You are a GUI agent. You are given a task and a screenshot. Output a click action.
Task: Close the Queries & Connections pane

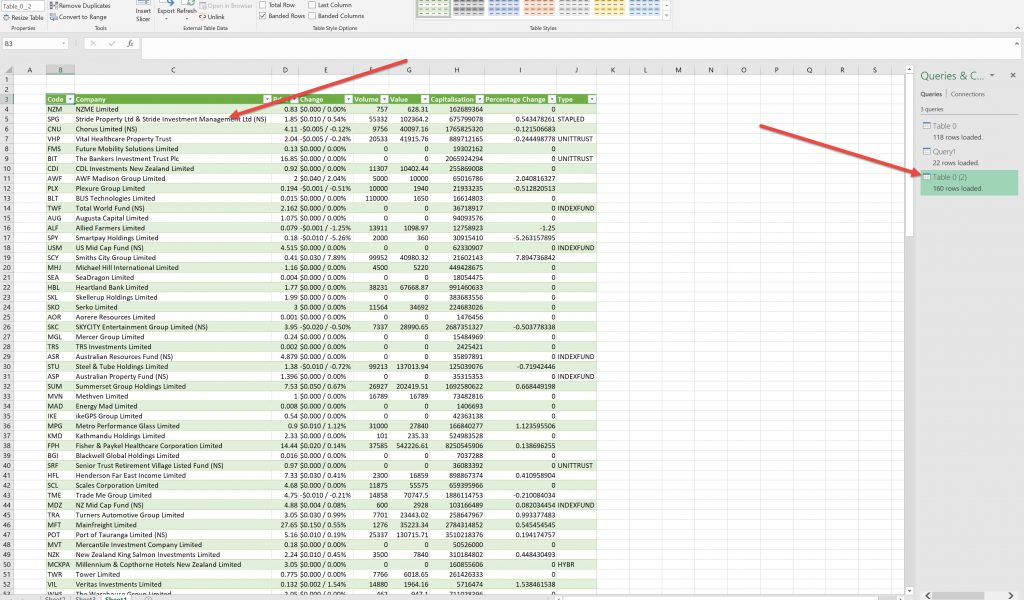point(1010,75)
